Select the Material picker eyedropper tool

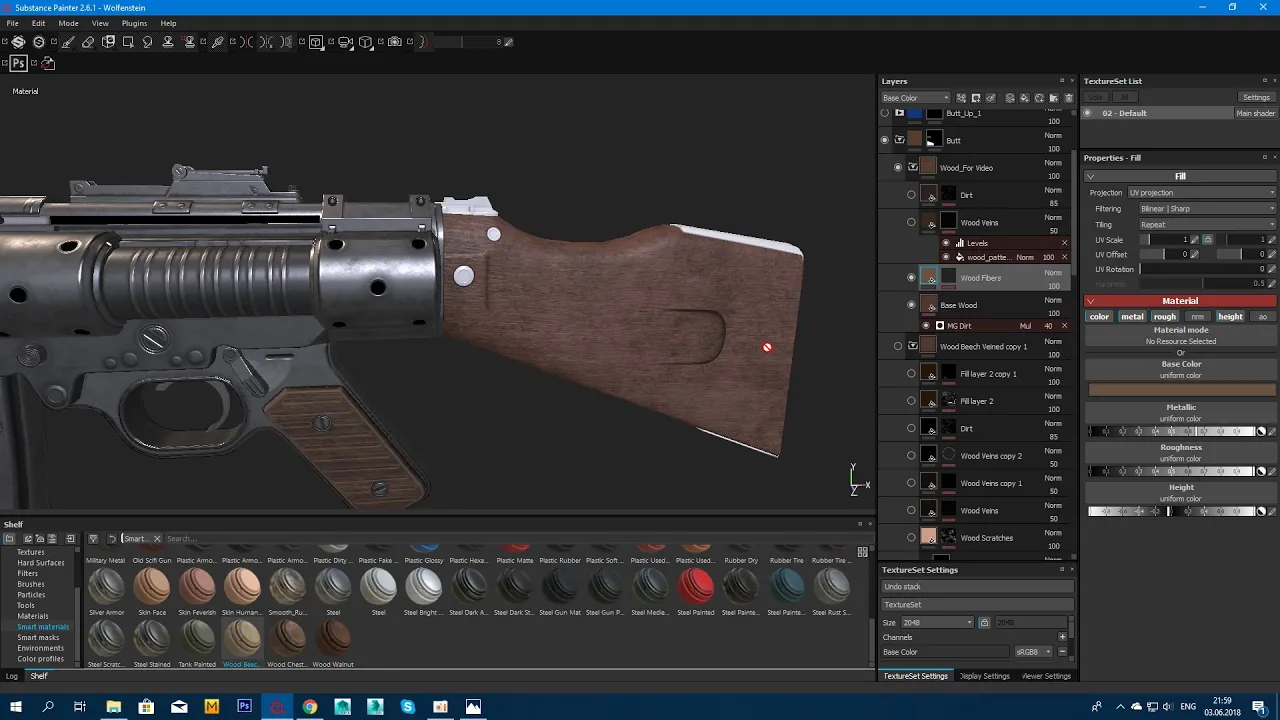click(217, 42)
